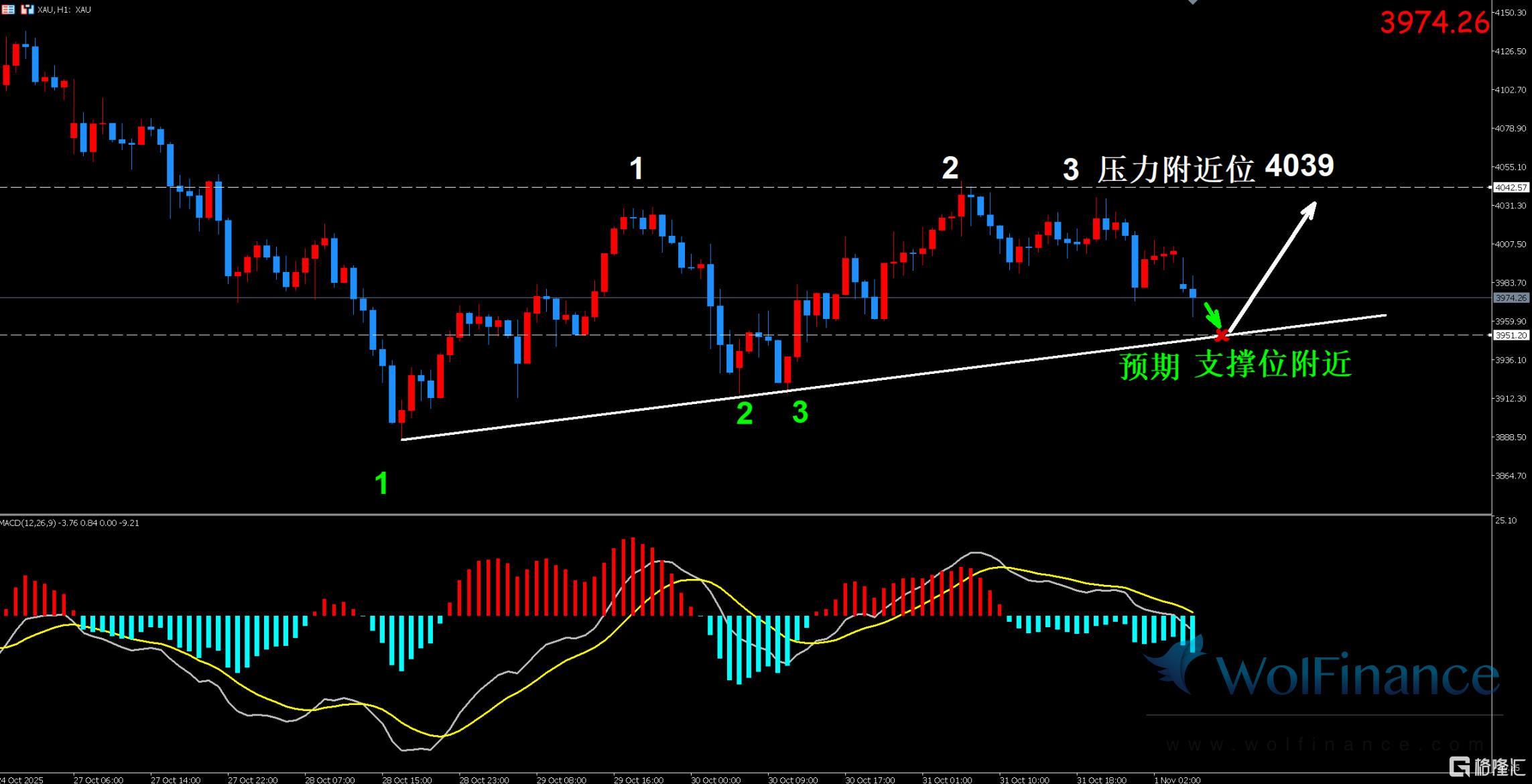Click the 4042.57 resistance price tag
The image size is (1532, 784).
(1511, 188)
